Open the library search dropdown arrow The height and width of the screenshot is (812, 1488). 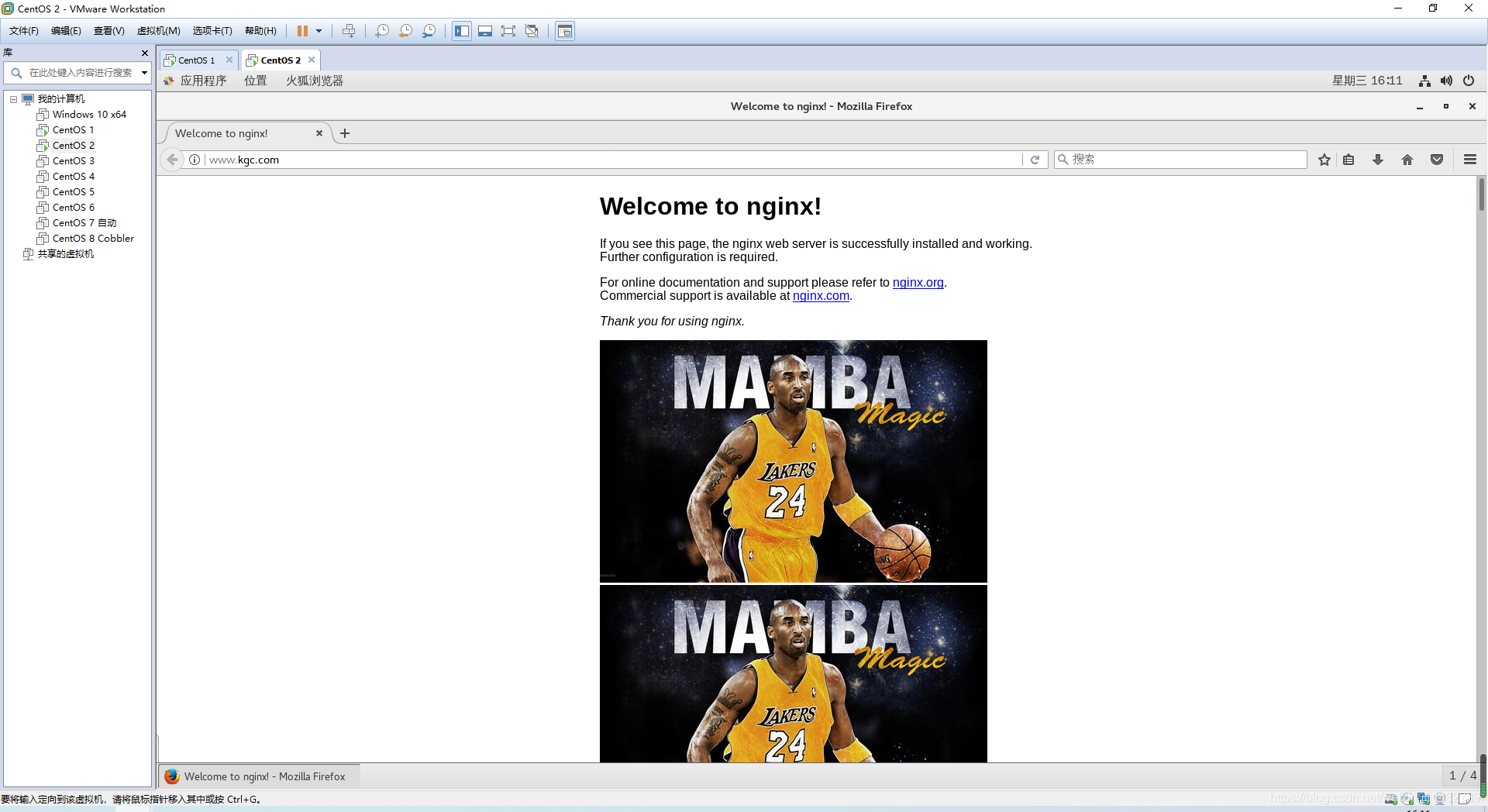(x=144, y=73)
